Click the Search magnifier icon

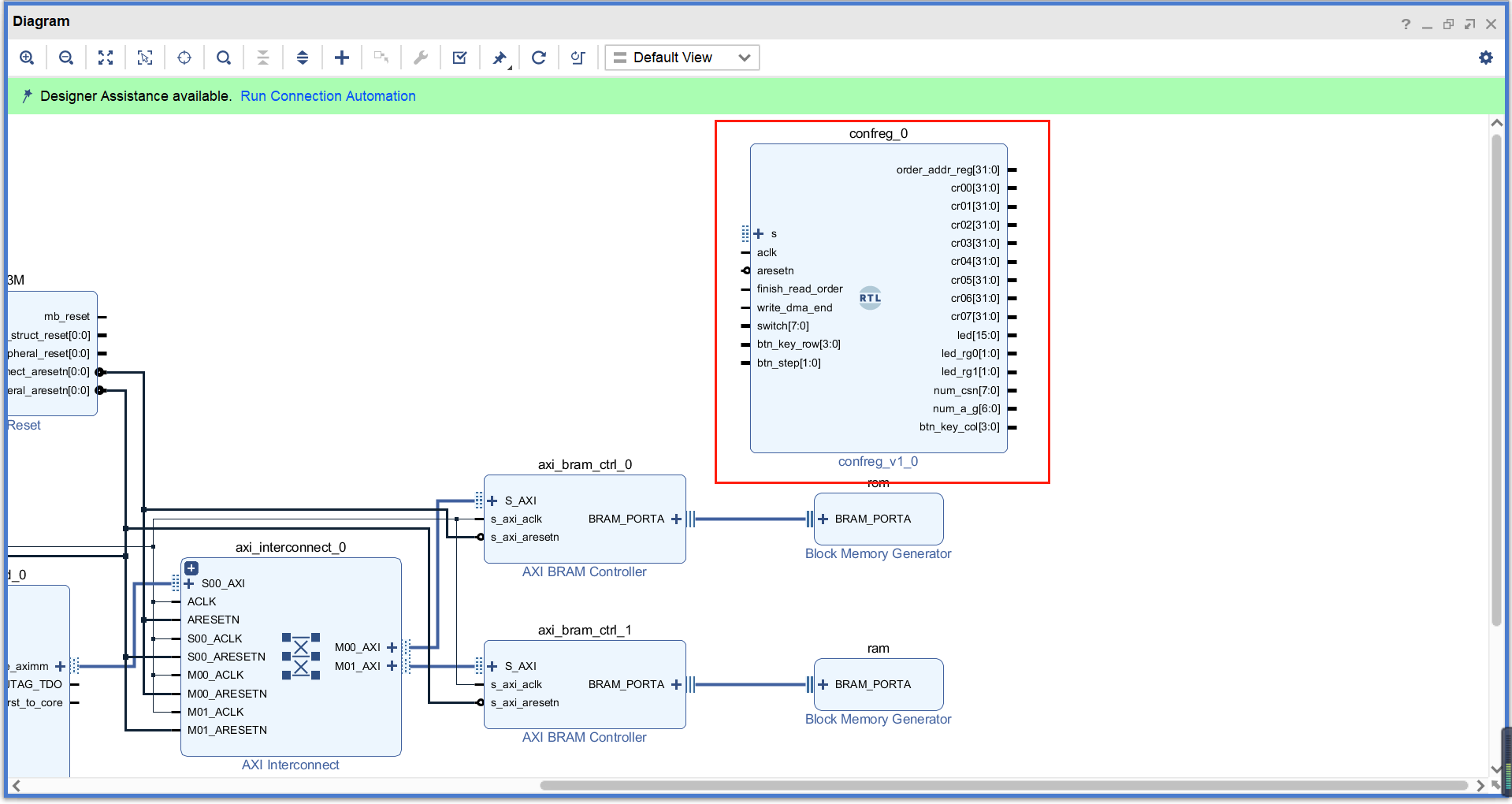224,58
